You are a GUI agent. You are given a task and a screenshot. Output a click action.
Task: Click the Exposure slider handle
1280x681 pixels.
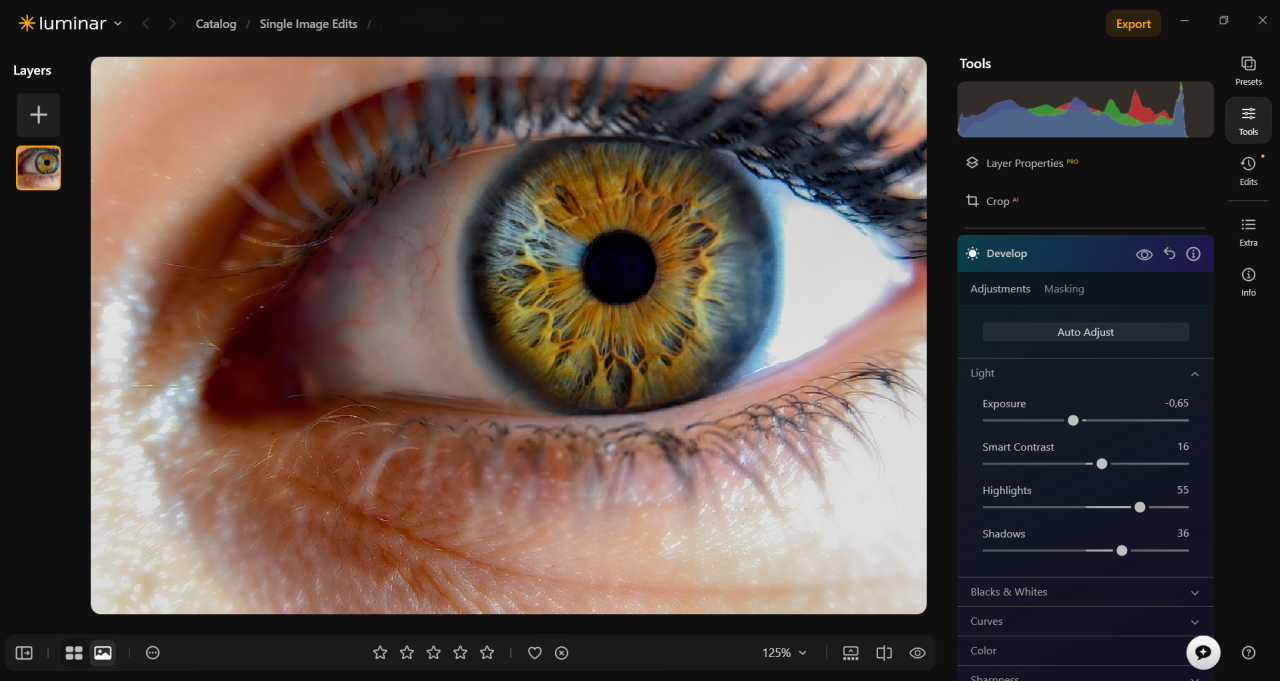(x=1073, y=421)
